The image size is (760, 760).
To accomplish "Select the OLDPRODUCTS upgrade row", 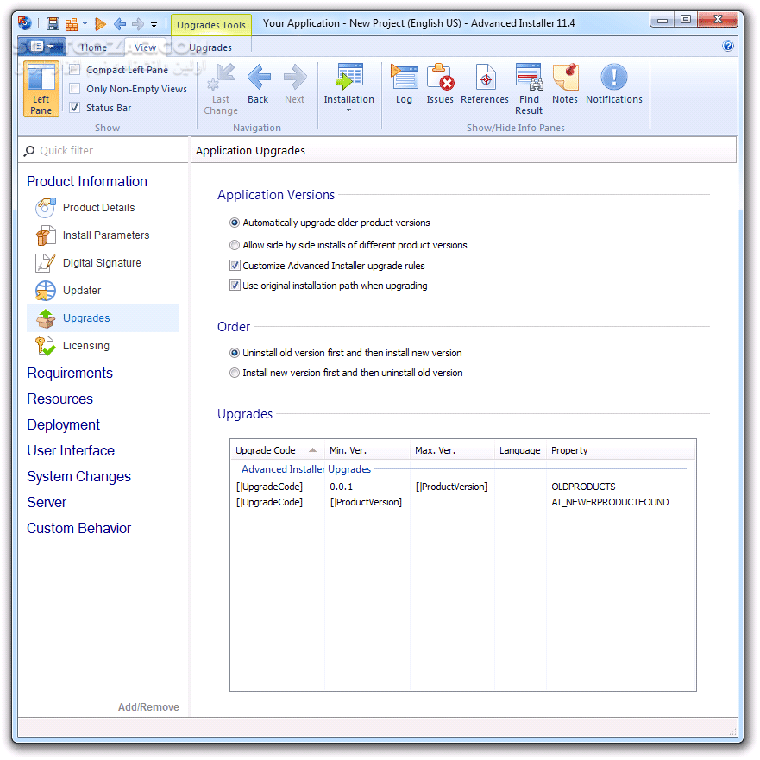I will coord(463,487).
